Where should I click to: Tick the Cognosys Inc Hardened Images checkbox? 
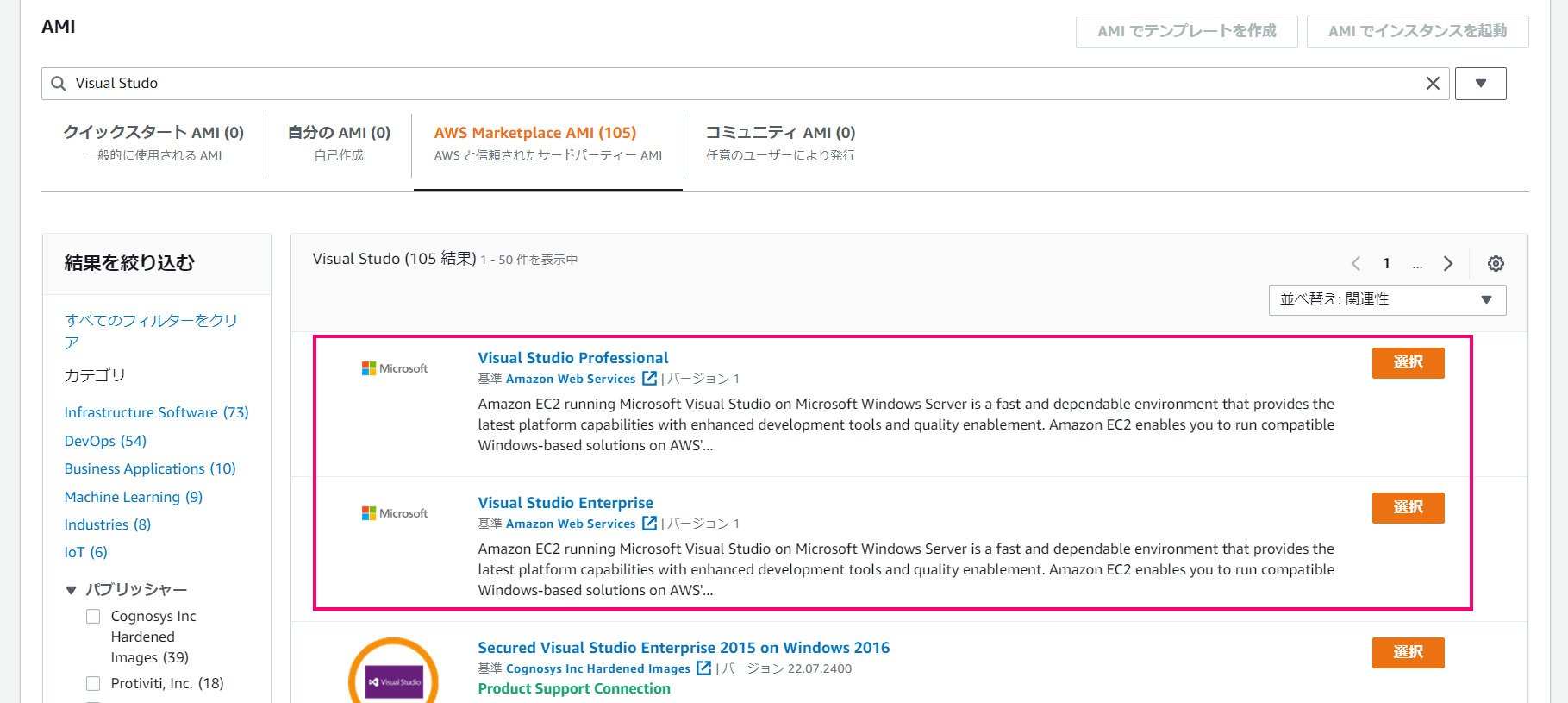pyautogui.click(x=93, y=617)
